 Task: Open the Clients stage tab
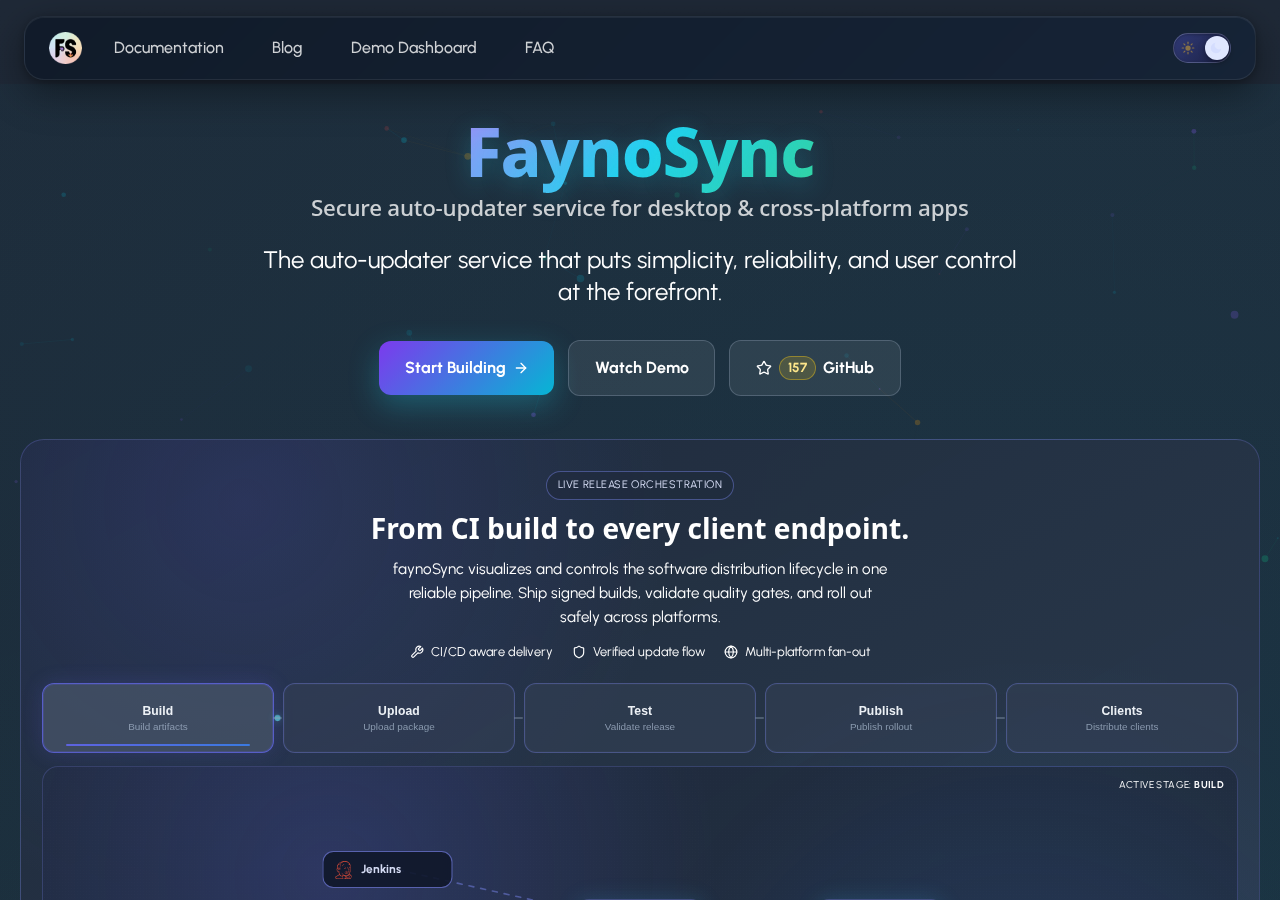[x=1122, y=718]
